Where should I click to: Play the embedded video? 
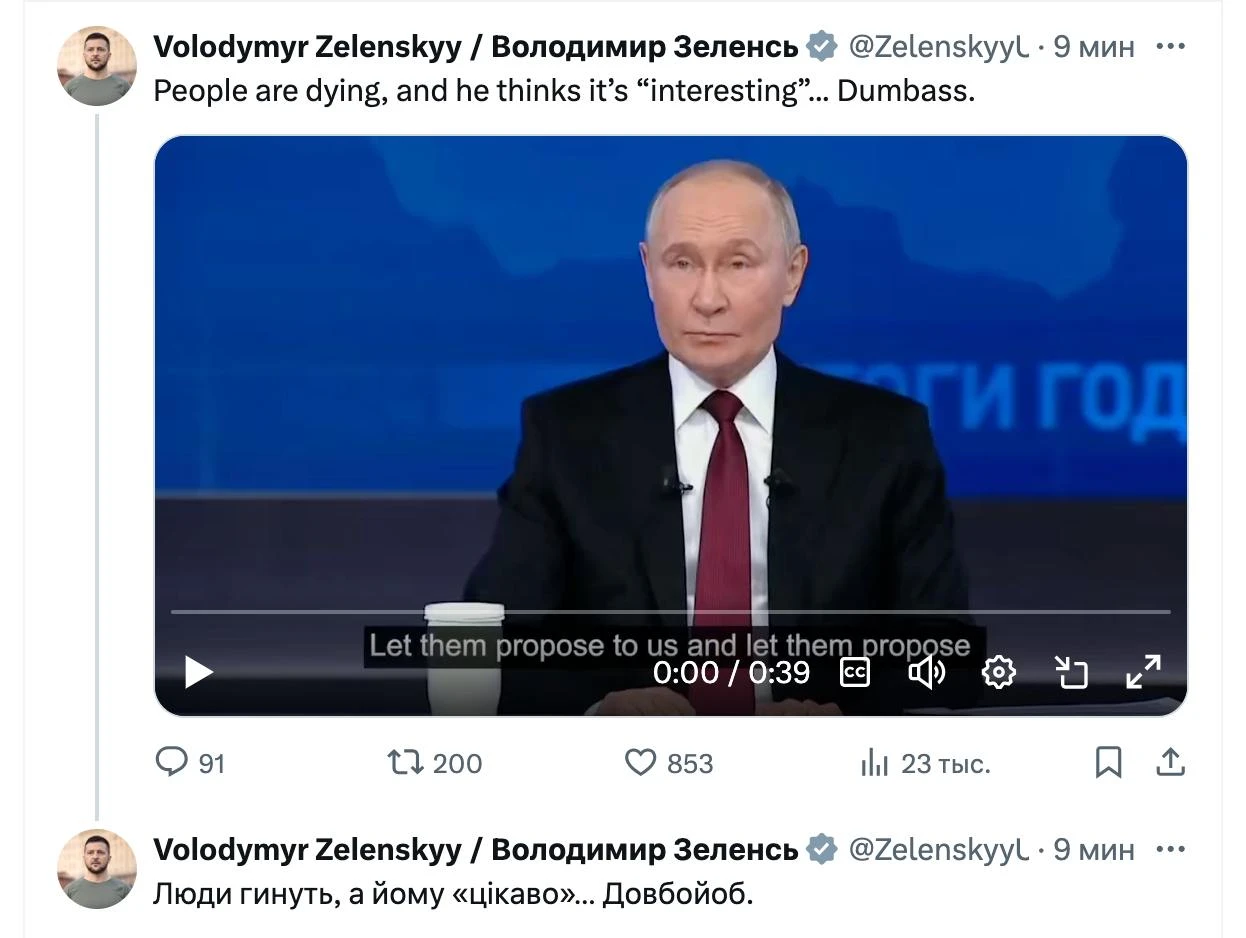pos(199,672)
